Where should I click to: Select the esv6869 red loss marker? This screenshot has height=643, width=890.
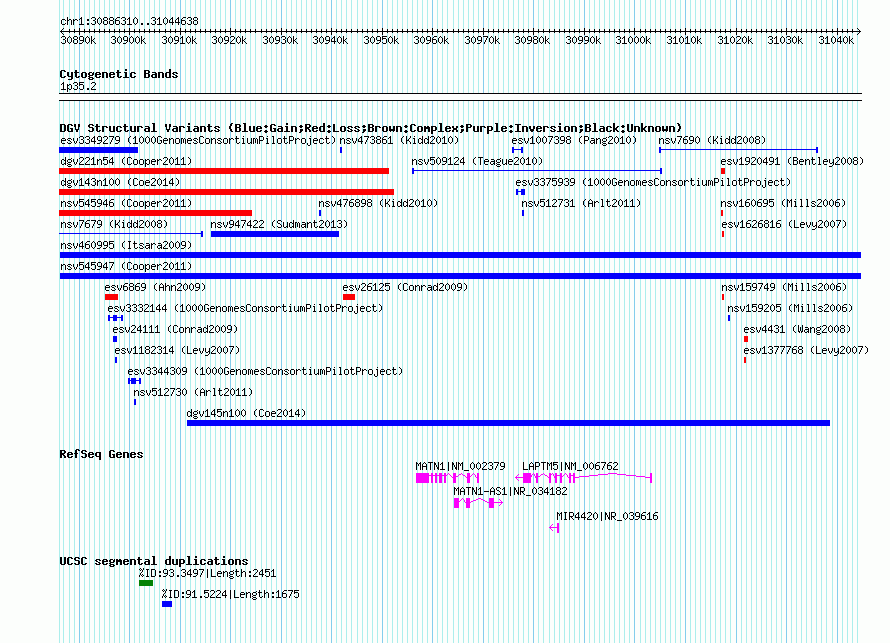pyautogui.click(x=111, y=297)
